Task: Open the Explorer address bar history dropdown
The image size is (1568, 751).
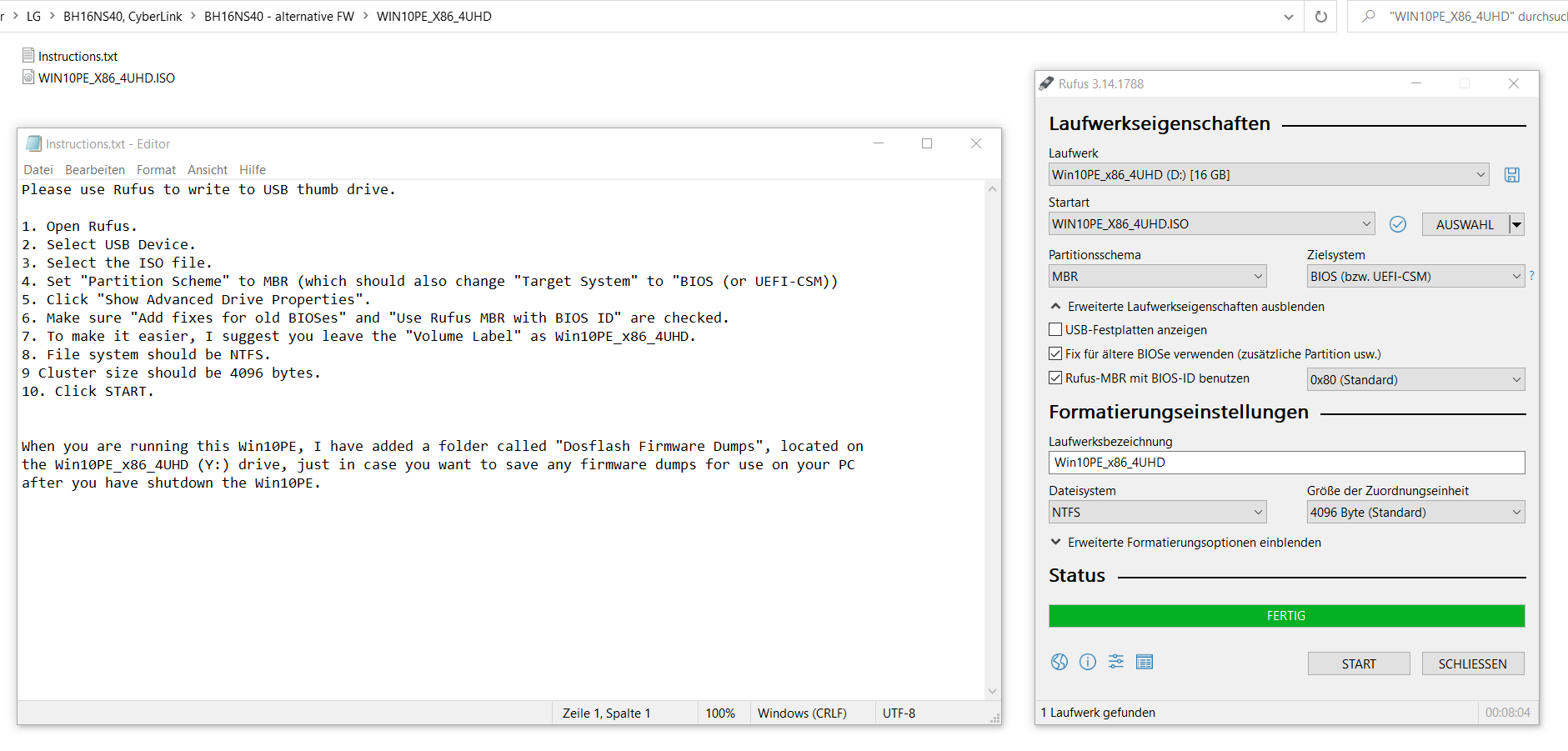Action: tap(1289, 17)
